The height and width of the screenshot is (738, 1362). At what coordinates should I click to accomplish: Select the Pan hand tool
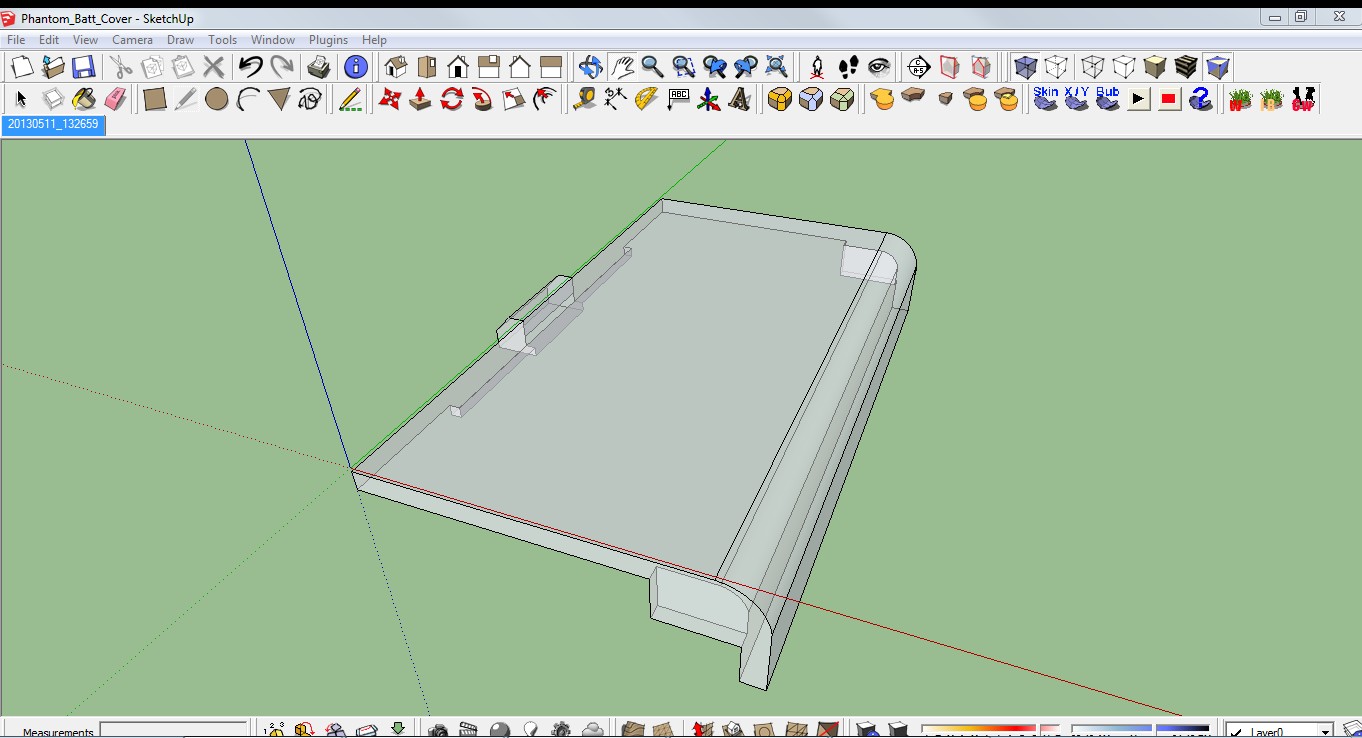click(x=622, y=67)
